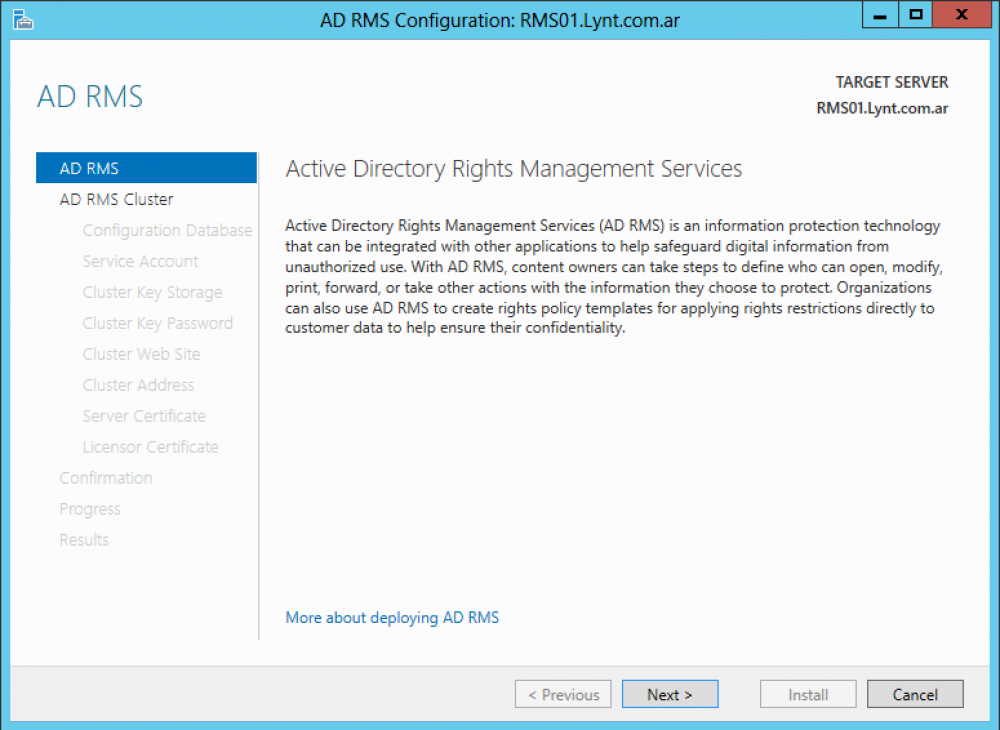1000x730 pixels.
Task: Open the Cluster Key Storage step
Action: (152, 292)
